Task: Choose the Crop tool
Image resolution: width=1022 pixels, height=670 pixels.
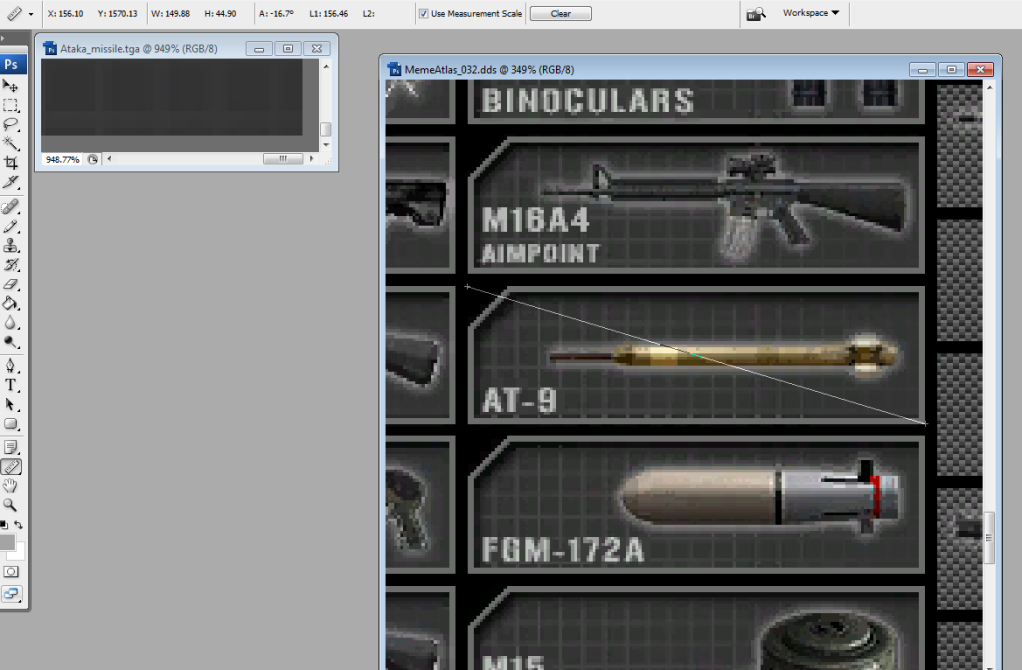Action: pyautogui.click(x=11, y=162)
